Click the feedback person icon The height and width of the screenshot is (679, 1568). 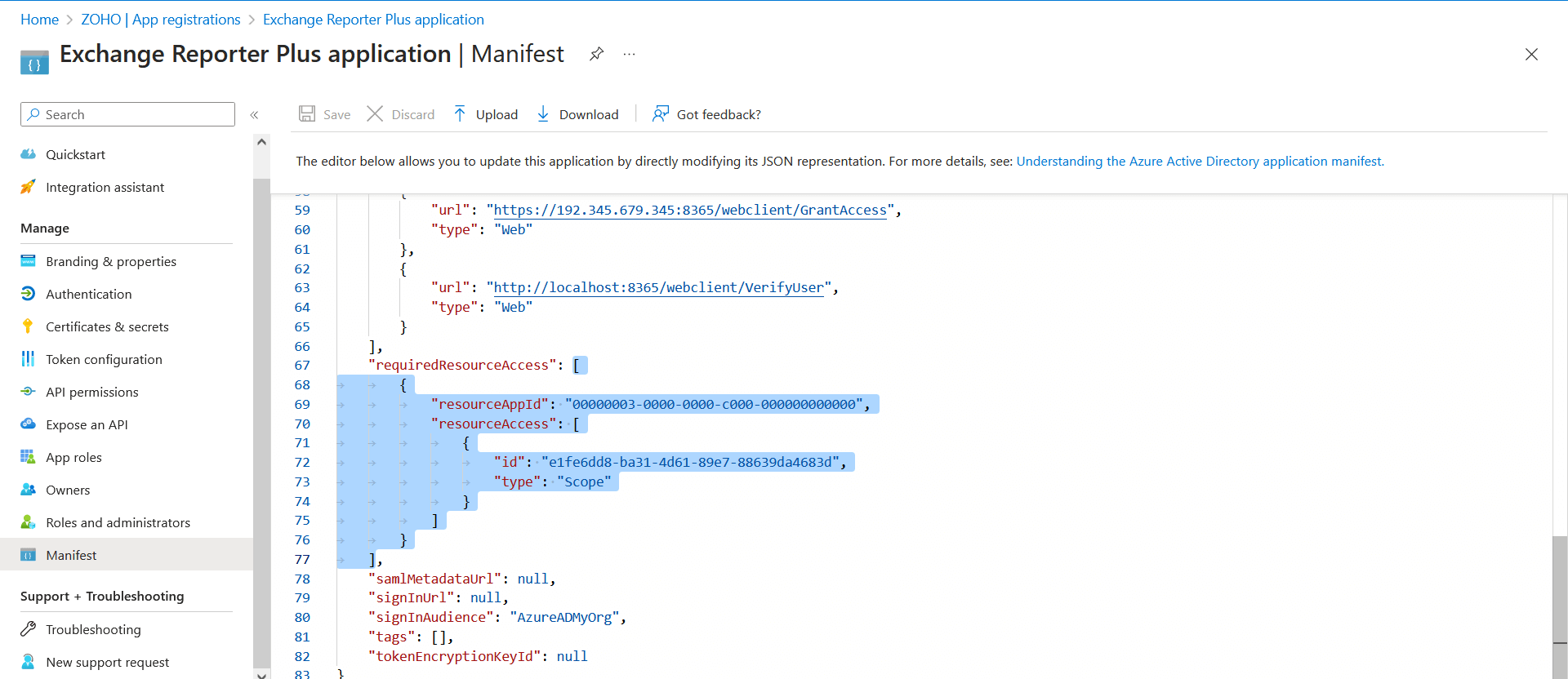pos(661,114)
